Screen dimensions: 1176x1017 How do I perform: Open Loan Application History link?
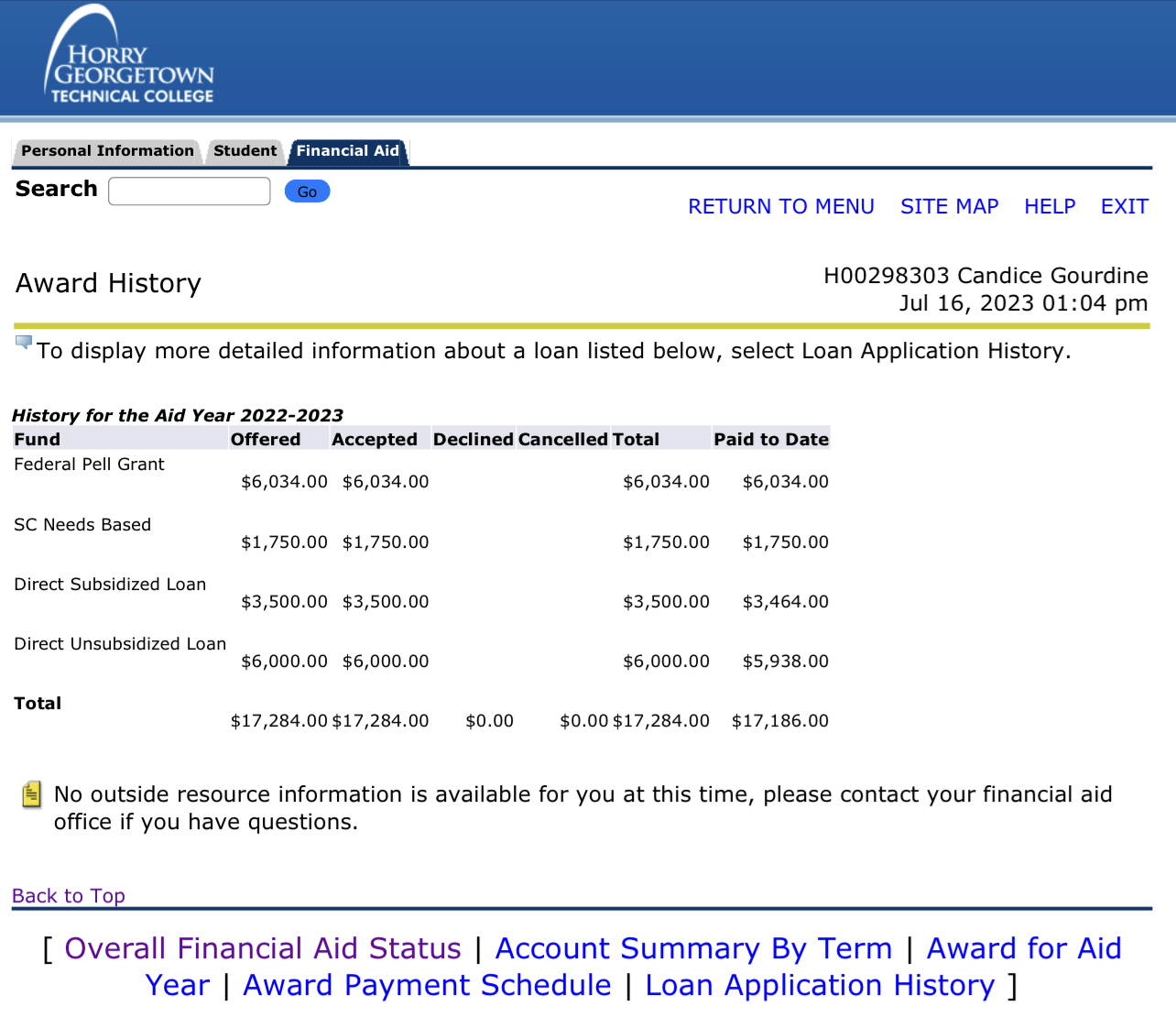coord(820,985)
